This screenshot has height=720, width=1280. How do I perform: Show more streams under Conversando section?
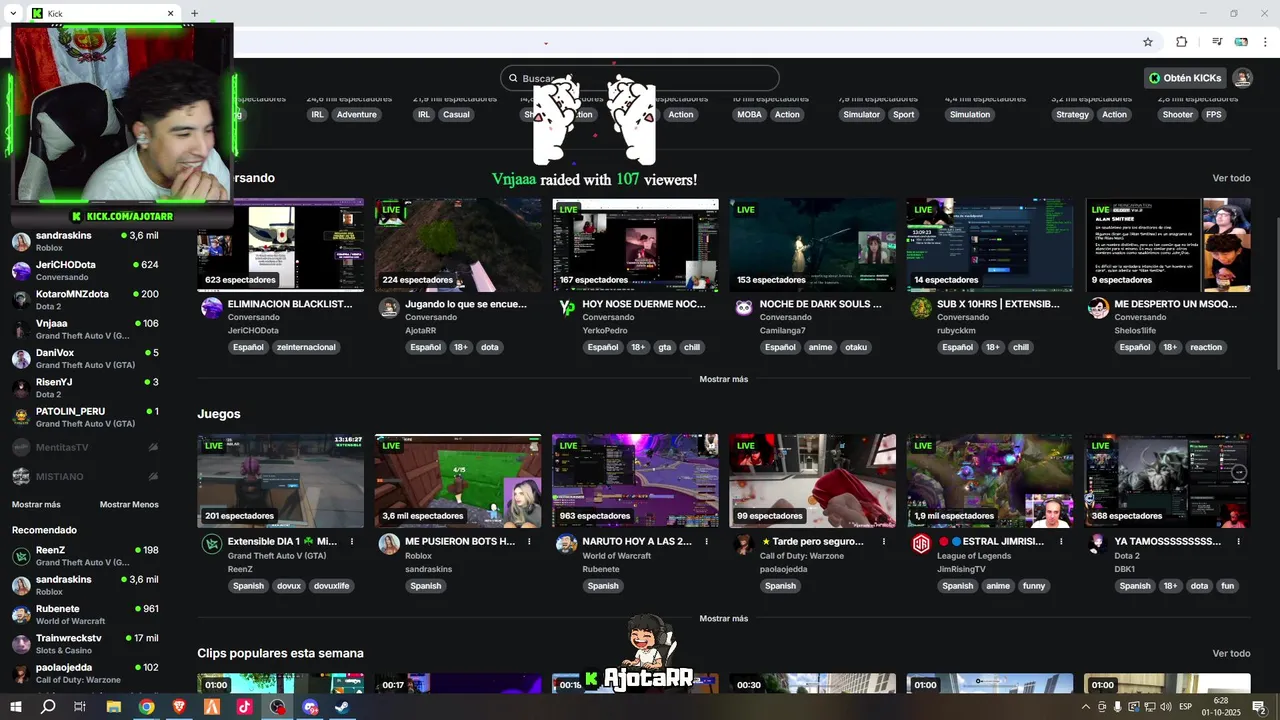click(x=724, y=379)
